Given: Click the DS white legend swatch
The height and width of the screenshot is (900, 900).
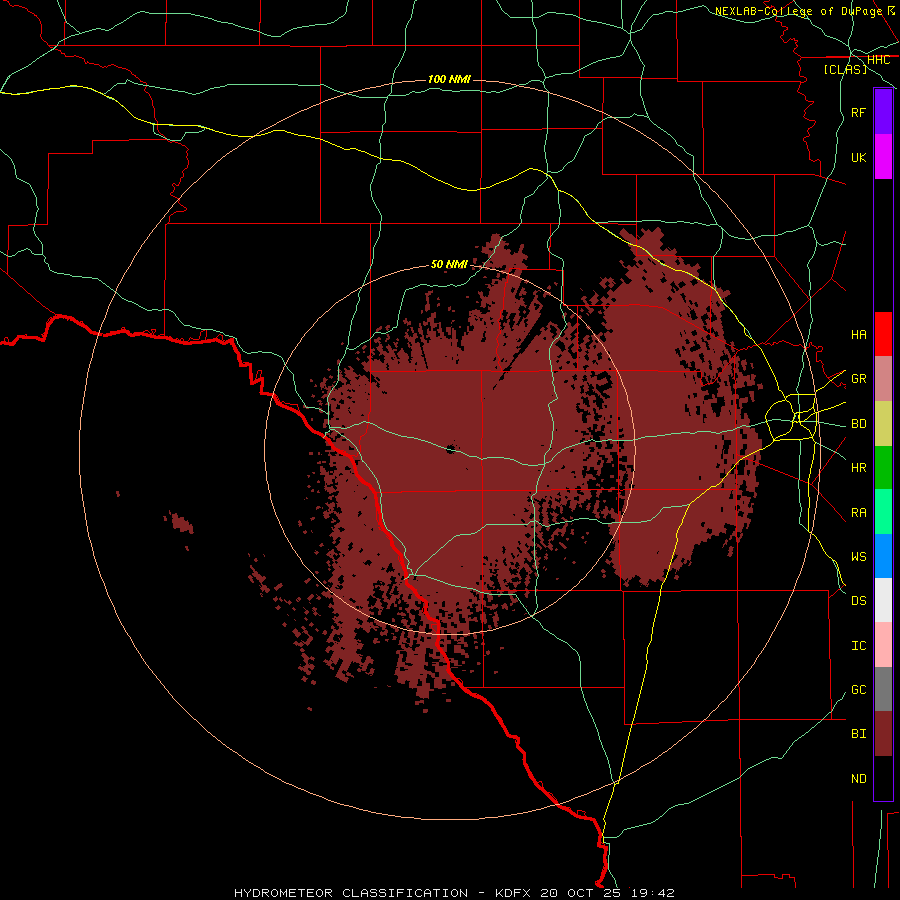Looking at the screenshot, I should [x=883, y=600].
